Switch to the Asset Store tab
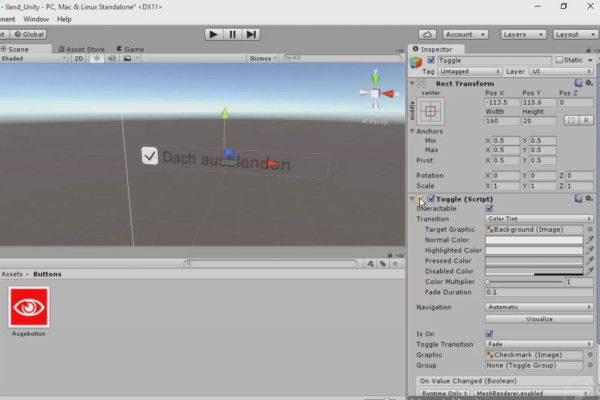The image size is (600, 400). pos(82,49)
